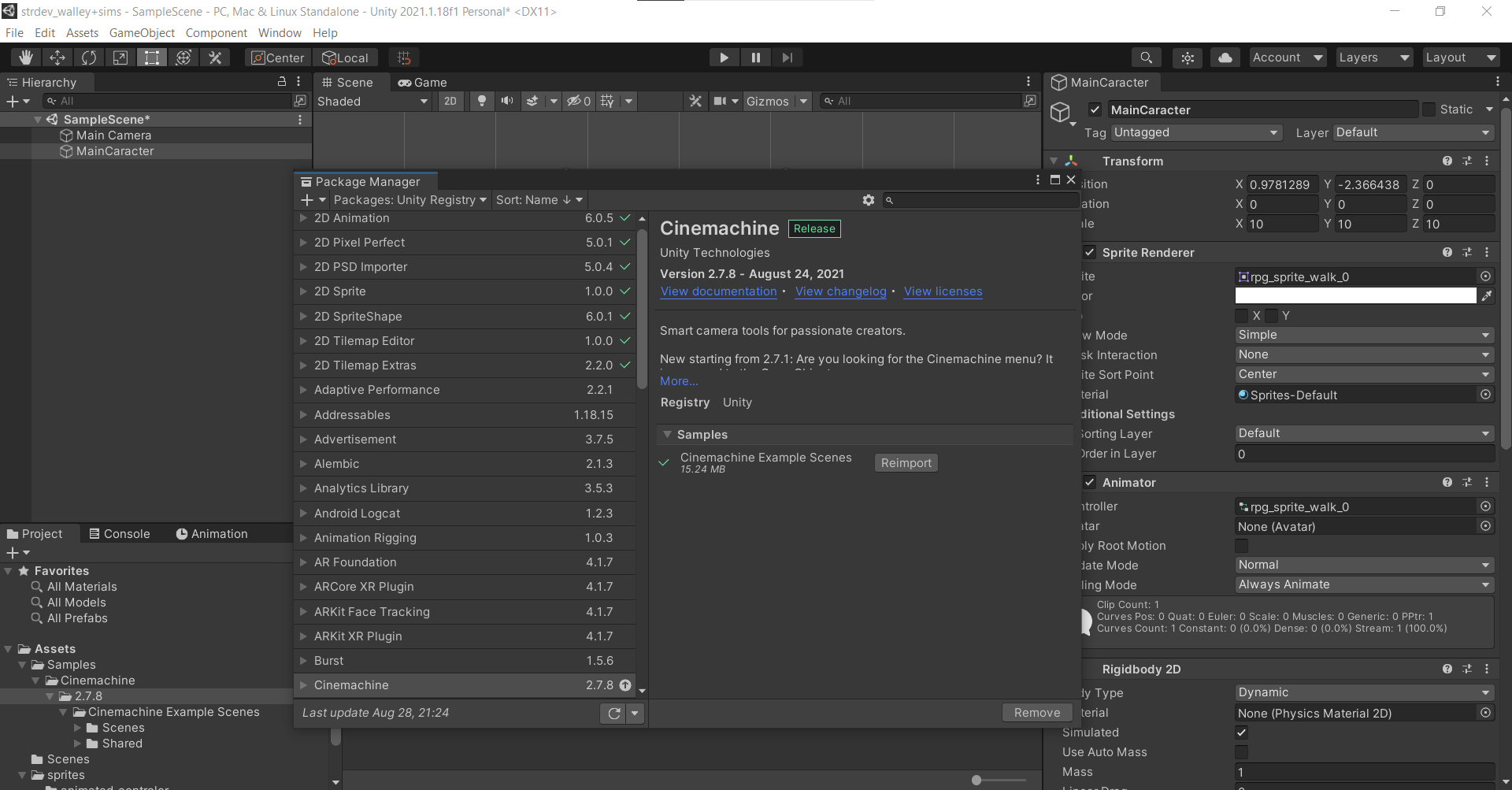Toggle MainCaracter active checkbox
This screenshot has height=790, width=1512.
[1095, 109]
